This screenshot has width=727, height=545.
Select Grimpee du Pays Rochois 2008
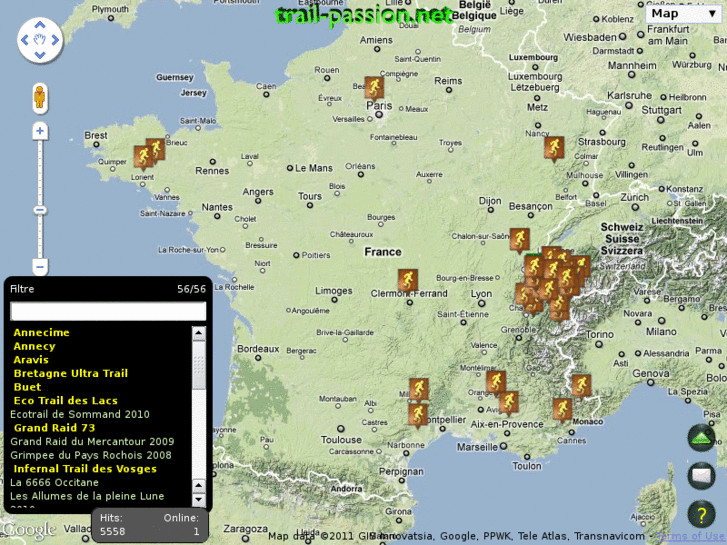click(91, 455)
